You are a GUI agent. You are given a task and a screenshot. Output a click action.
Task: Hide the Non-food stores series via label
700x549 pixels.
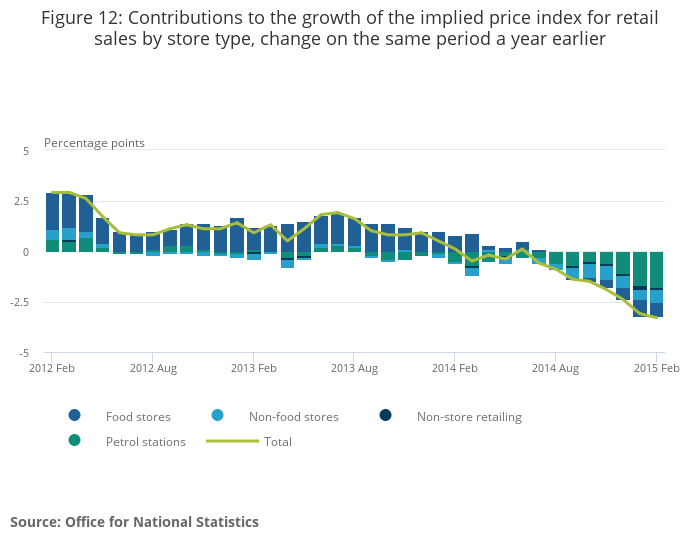[293, 417]
